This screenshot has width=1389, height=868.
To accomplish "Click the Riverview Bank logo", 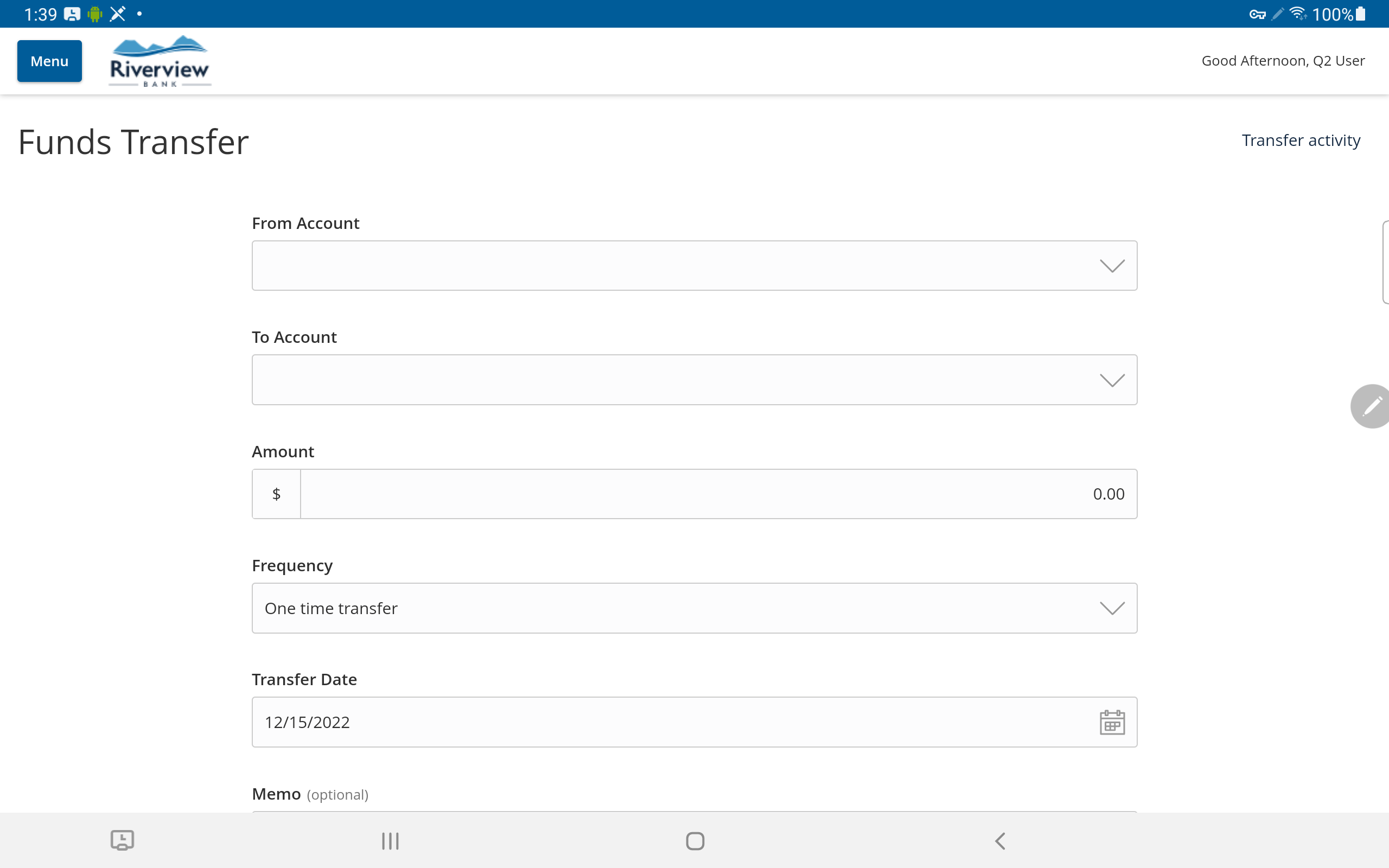I will pos(160,61).
